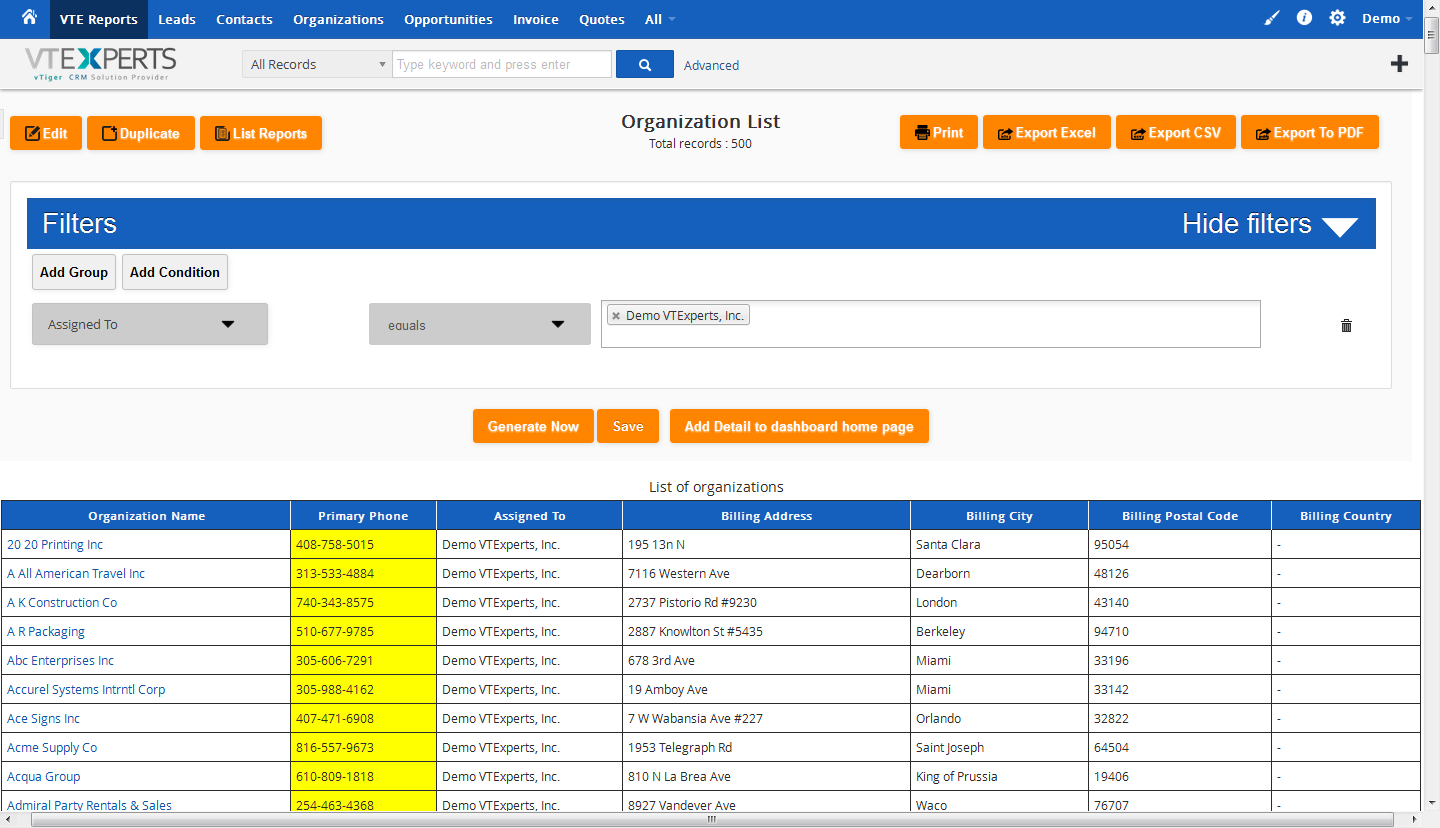
Task: Open the settings gear icon
Action: pyautogui.click(x=1337, y=18)
